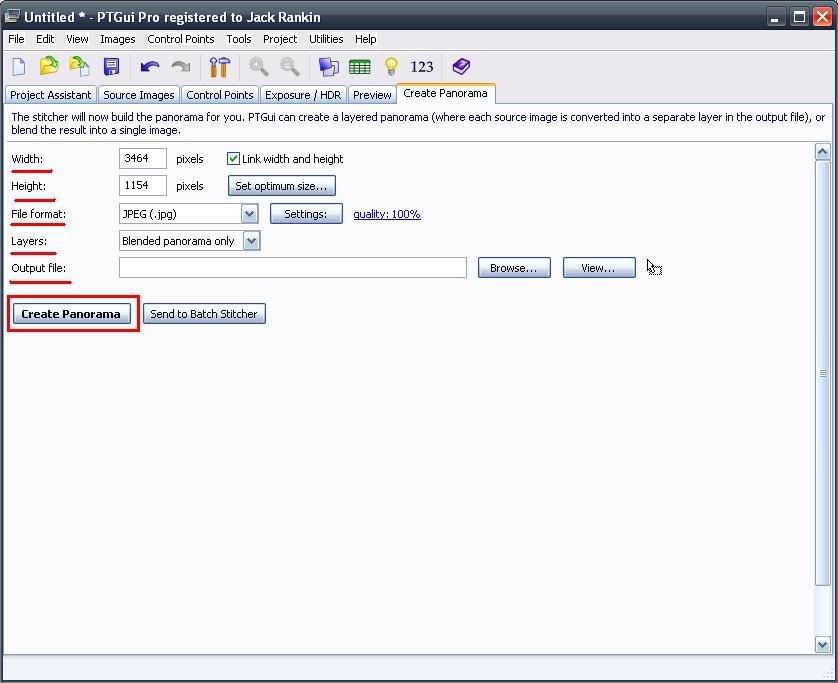The height and width of the screenshot is (683, 838).
Task: Click the quality: 100% link
Action: pyautogui.click(x=387, y=214)
